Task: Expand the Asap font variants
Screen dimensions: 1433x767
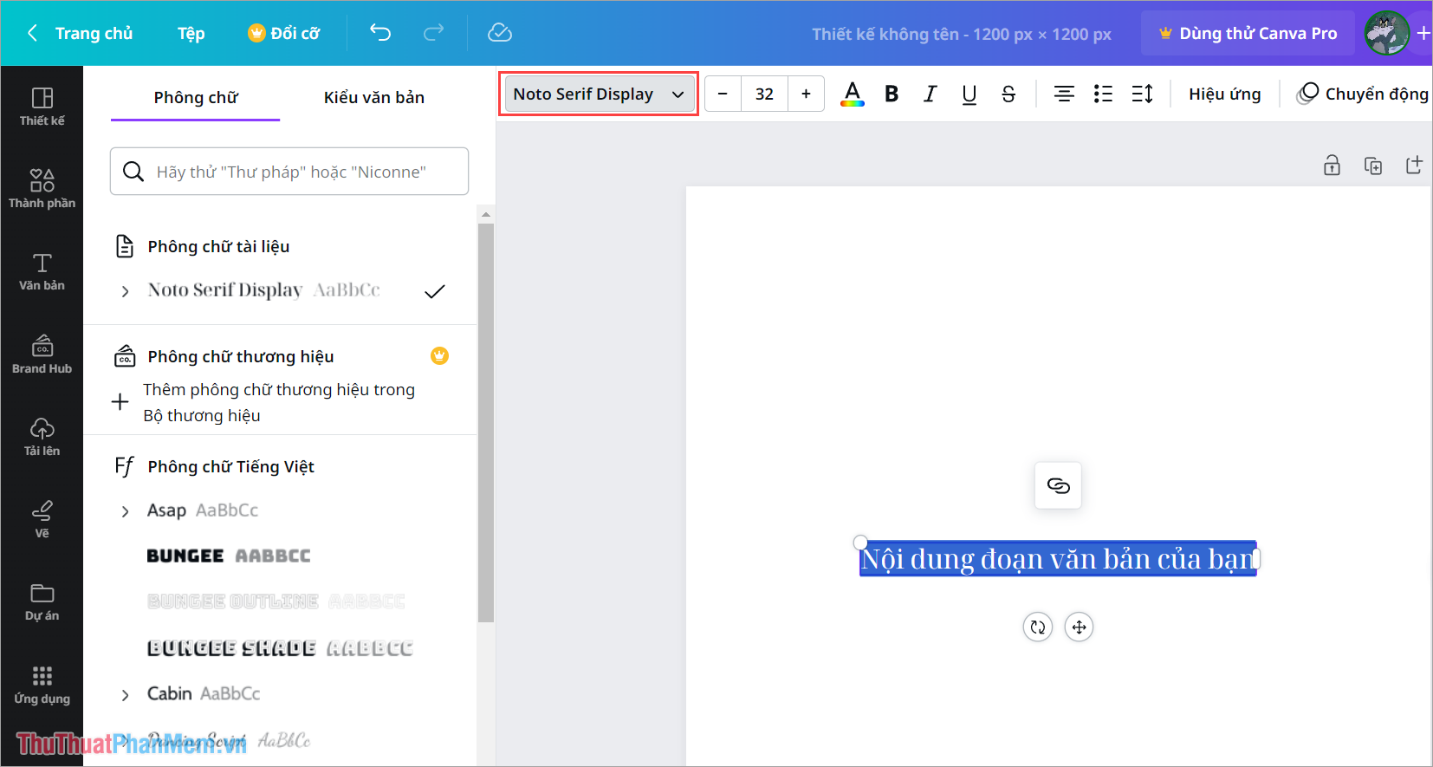Action: point(125,511)
